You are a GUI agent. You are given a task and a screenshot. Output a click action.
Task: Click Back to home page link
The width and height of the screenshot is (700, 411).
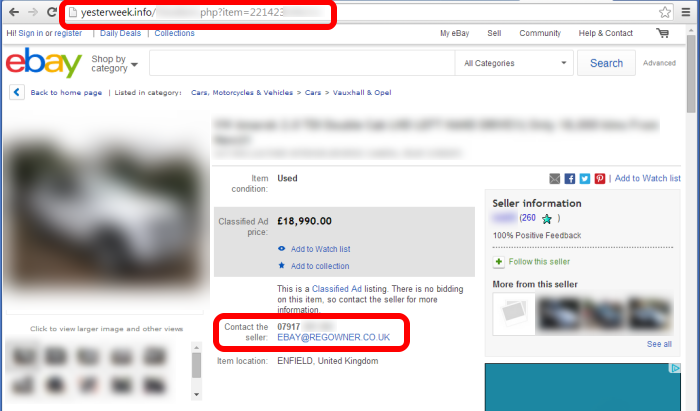pyautogui.click(x=66, y=92)
